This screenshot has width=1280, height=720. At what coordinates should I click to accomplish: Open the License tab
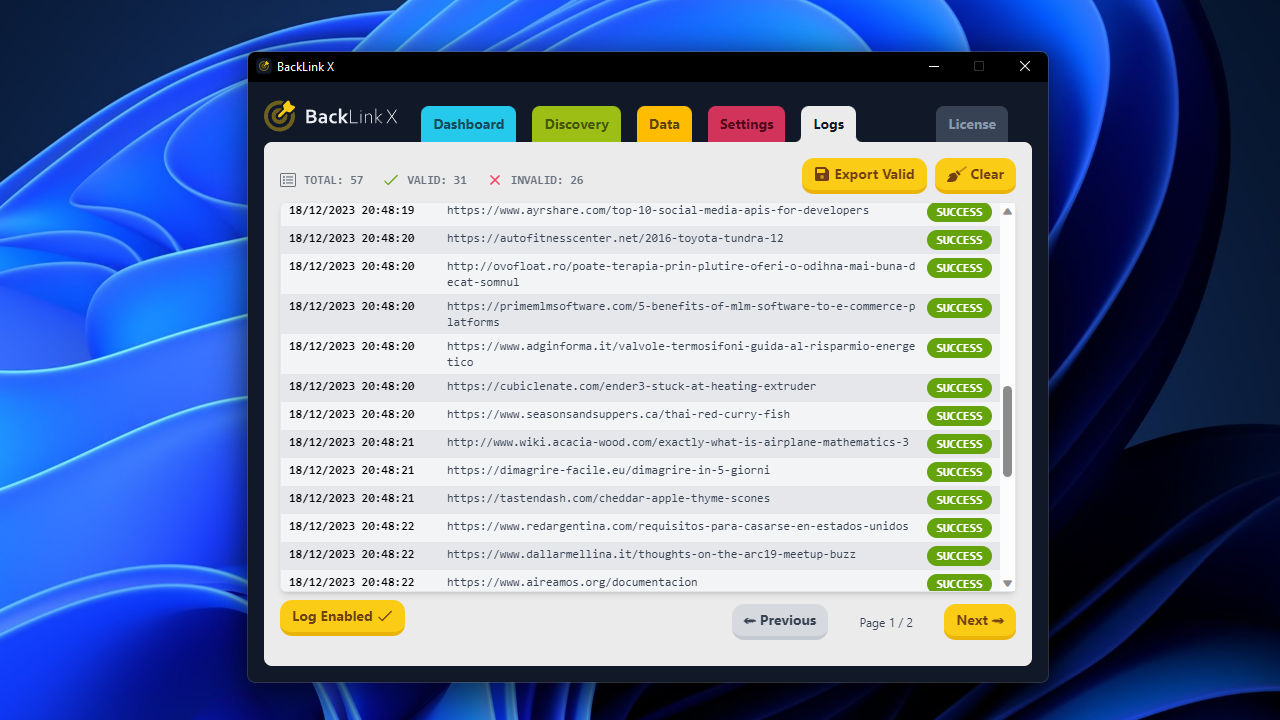click(x=971, y=125)
